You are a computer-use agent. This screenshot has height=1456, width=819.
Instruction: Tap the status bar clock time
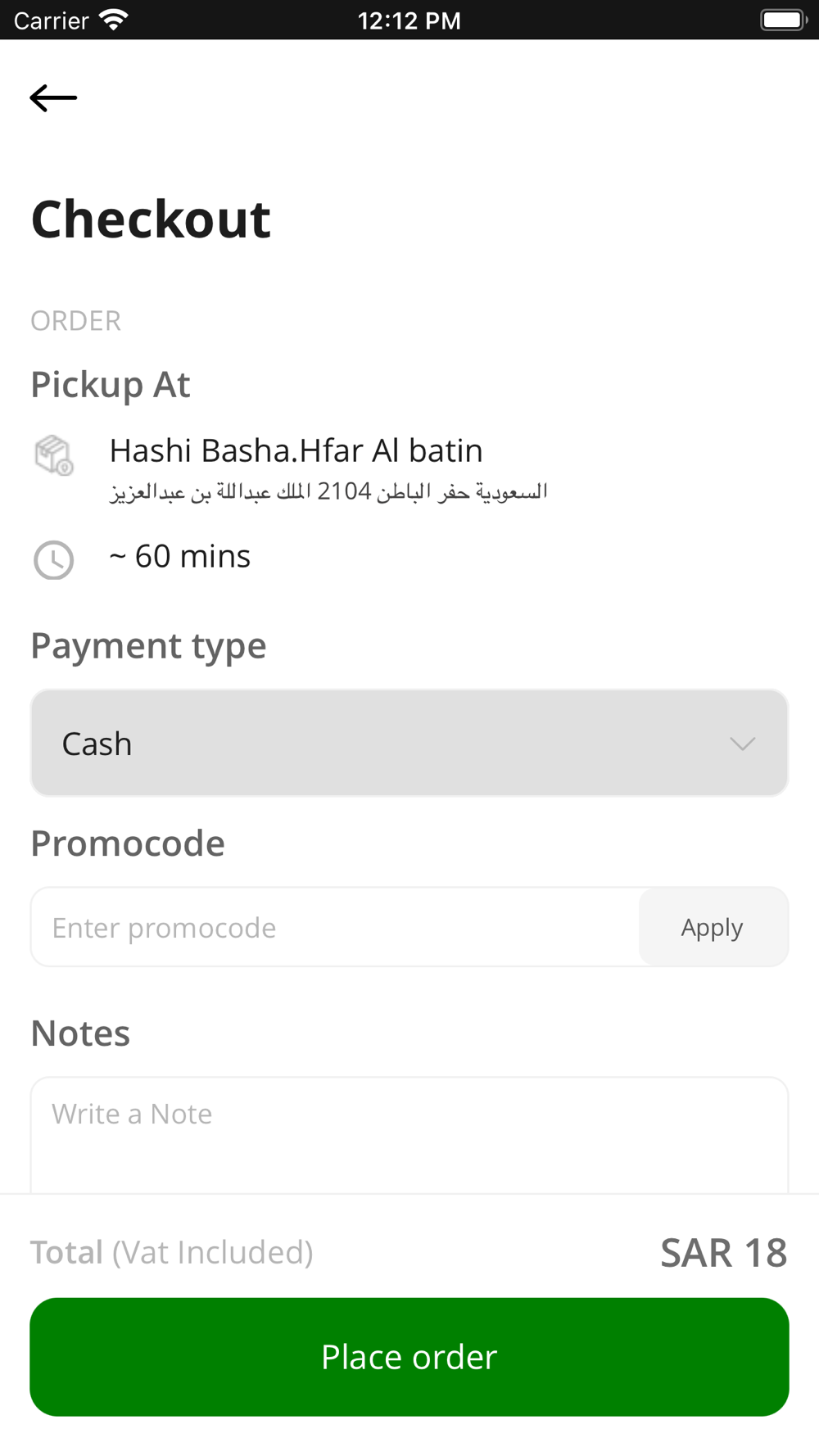pyautogui.click(x=409, y=20)
